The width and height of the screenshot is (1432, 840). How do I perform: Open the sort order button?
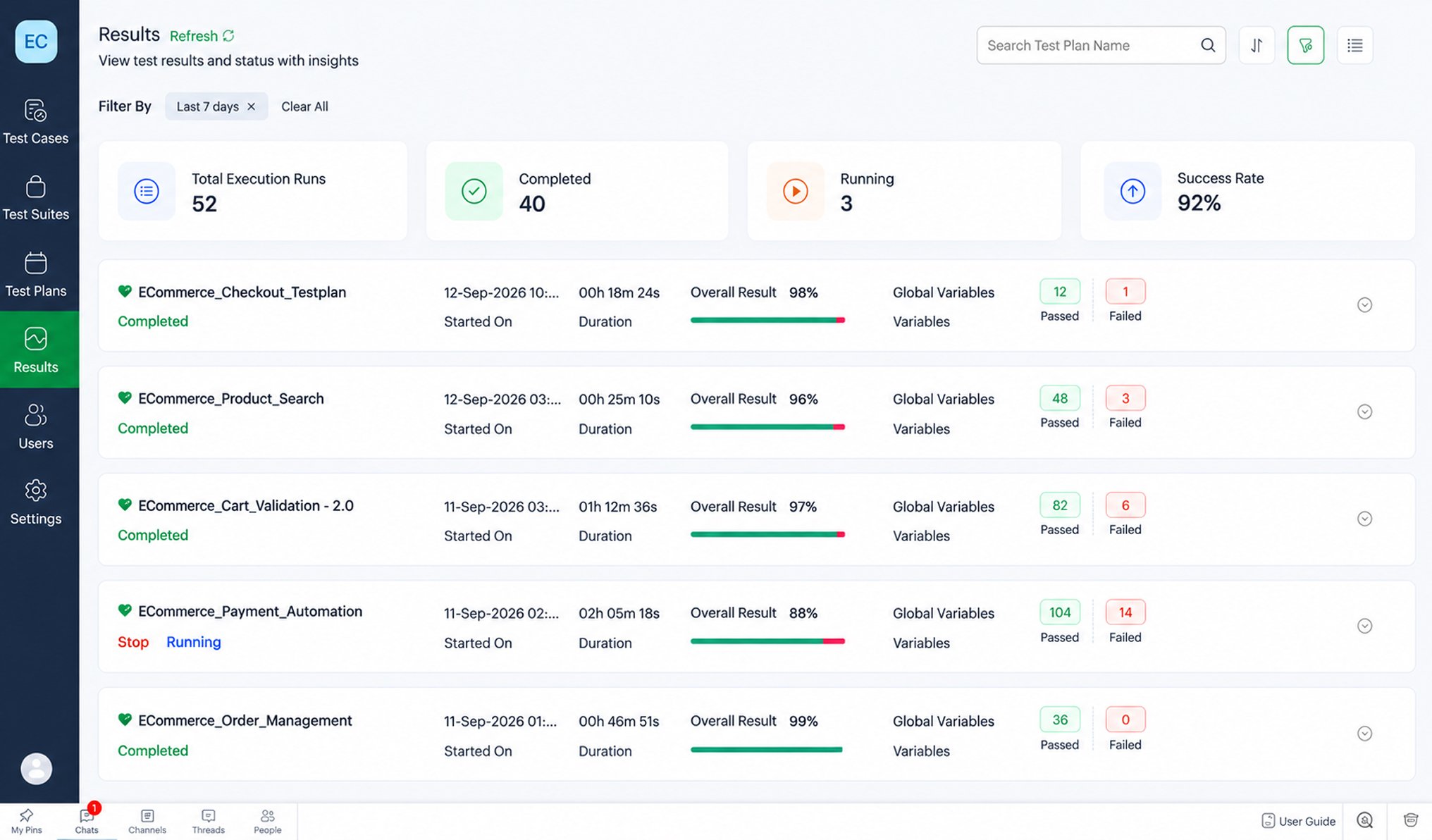point(1257,45)
